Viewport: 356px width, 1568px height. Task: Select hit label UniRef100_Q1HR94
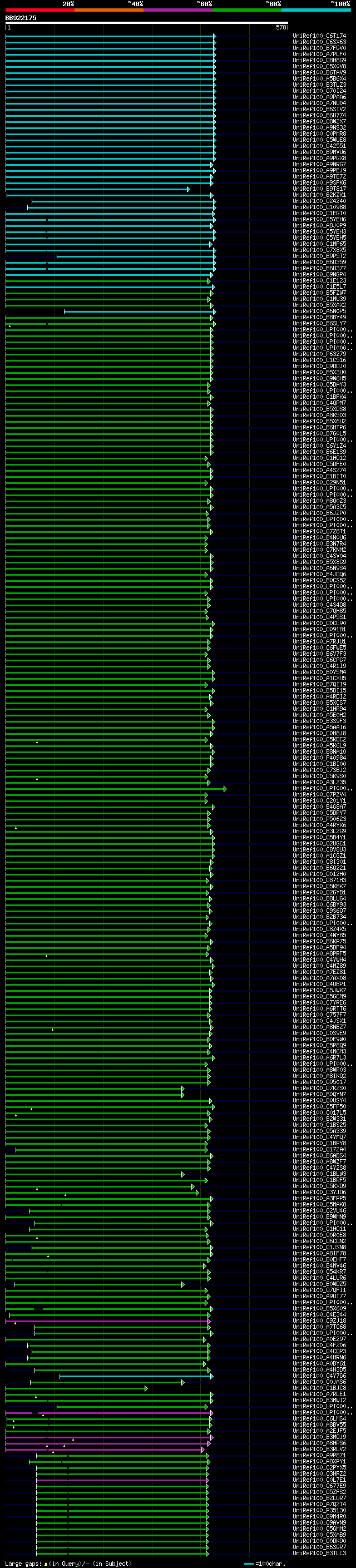[x=319, y=709]
